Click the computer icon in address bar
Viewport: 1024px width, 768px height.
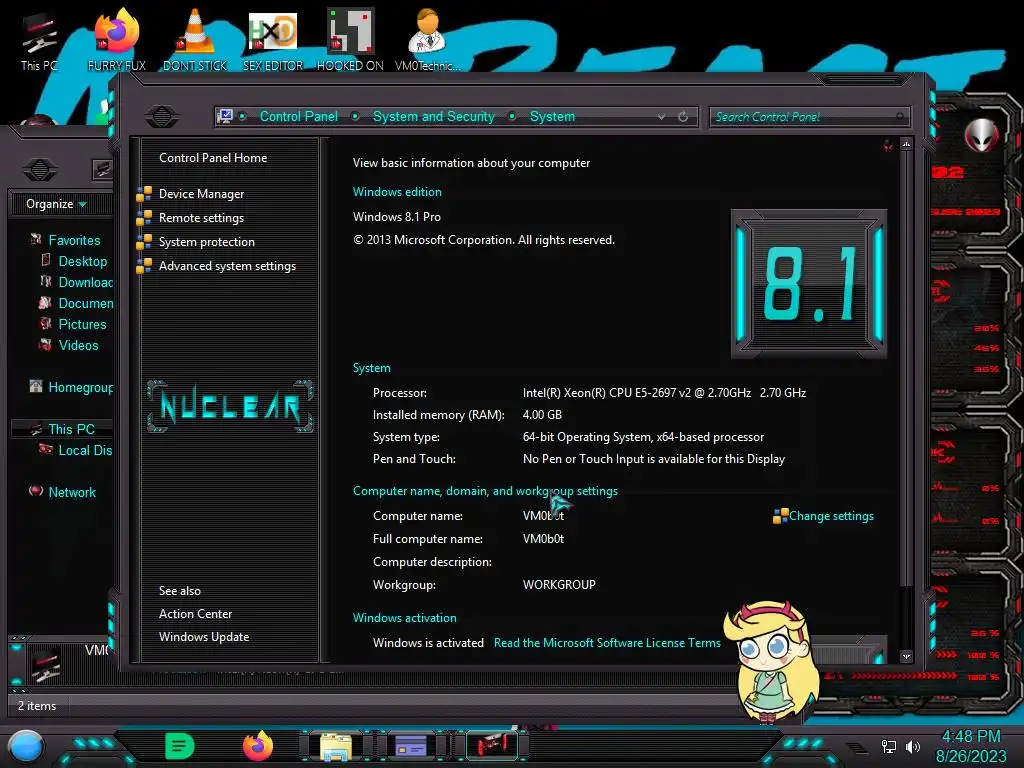[225, 116]
